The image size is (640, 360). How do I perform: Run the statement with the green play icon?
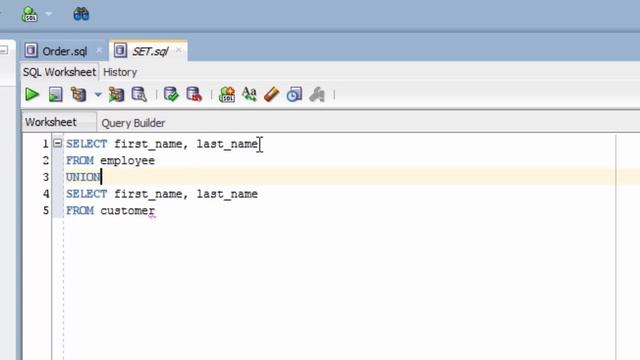pyautogui.click(x=32, y=95)
